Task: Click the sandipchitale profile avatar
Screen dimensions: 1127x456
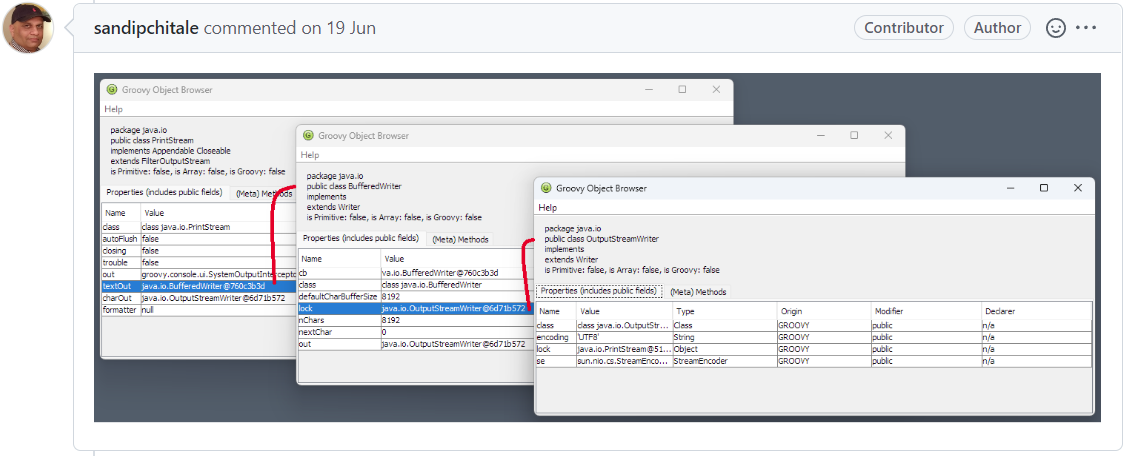Action: pos(28,28)
